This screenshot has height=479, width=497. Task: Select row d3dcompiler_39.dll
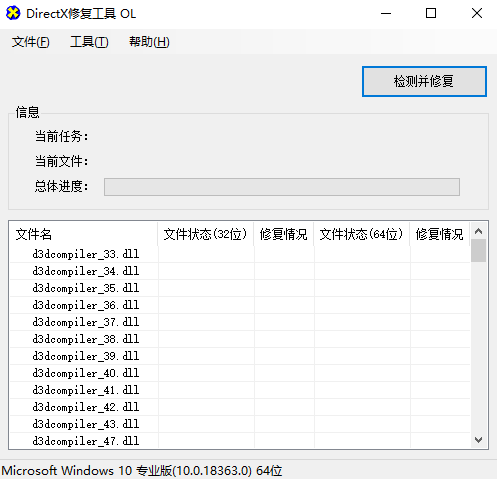[240, 356]
